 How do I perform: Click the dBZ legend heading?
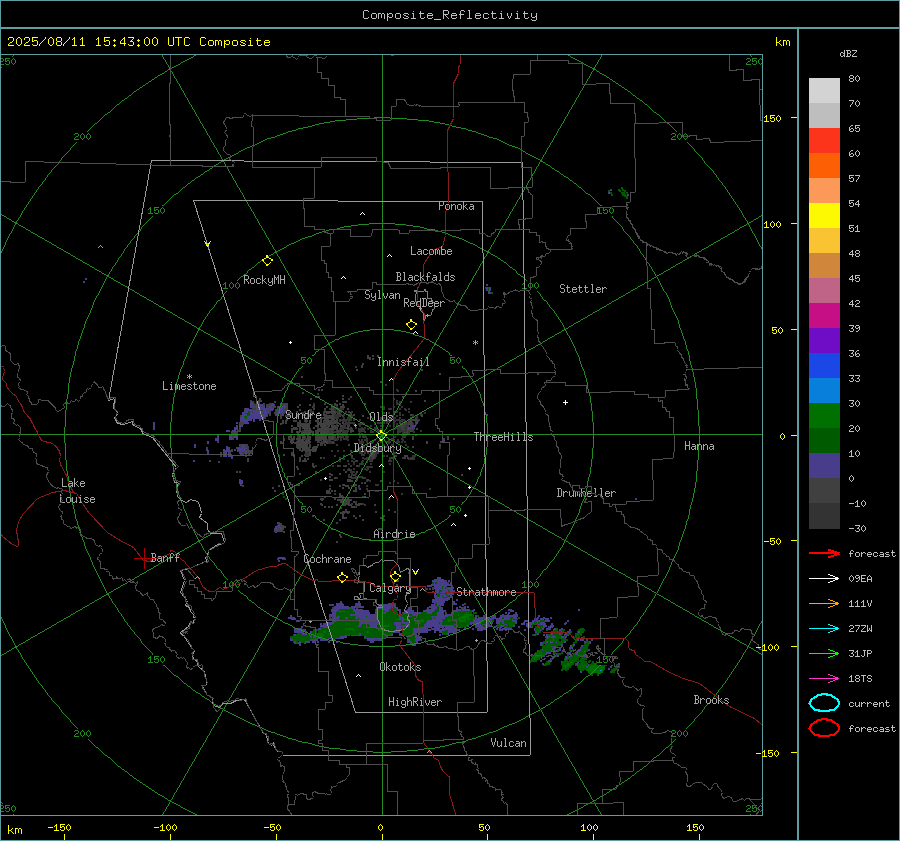click(x=848, y=54)
